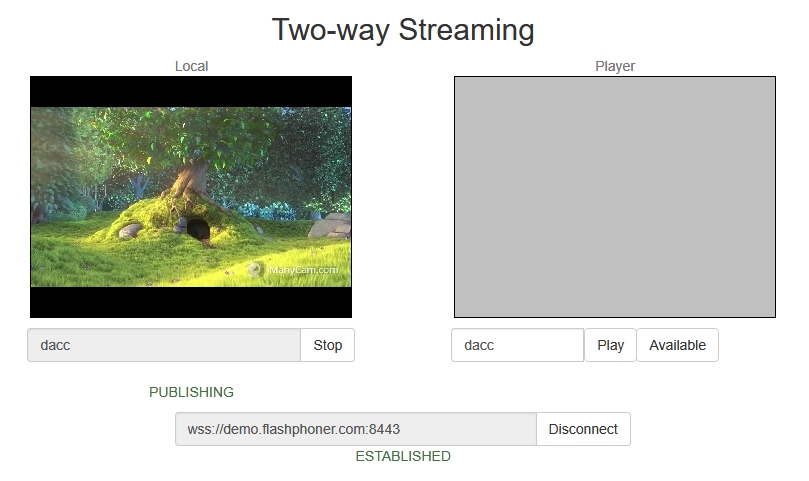The height and width of the screenshot is (481, 809).
Task: Select the player stream name input
Action: (517, 345)
